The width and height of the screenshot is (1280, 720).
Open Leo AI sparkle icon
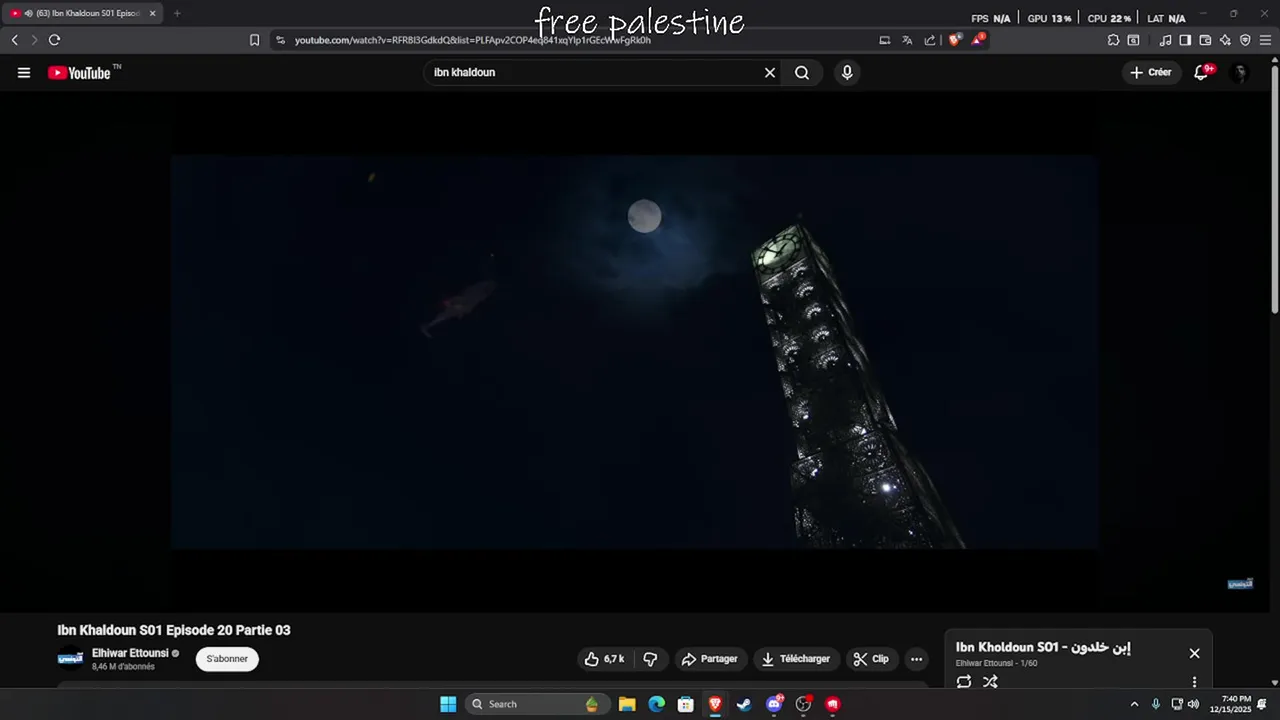pos(1225,40)
